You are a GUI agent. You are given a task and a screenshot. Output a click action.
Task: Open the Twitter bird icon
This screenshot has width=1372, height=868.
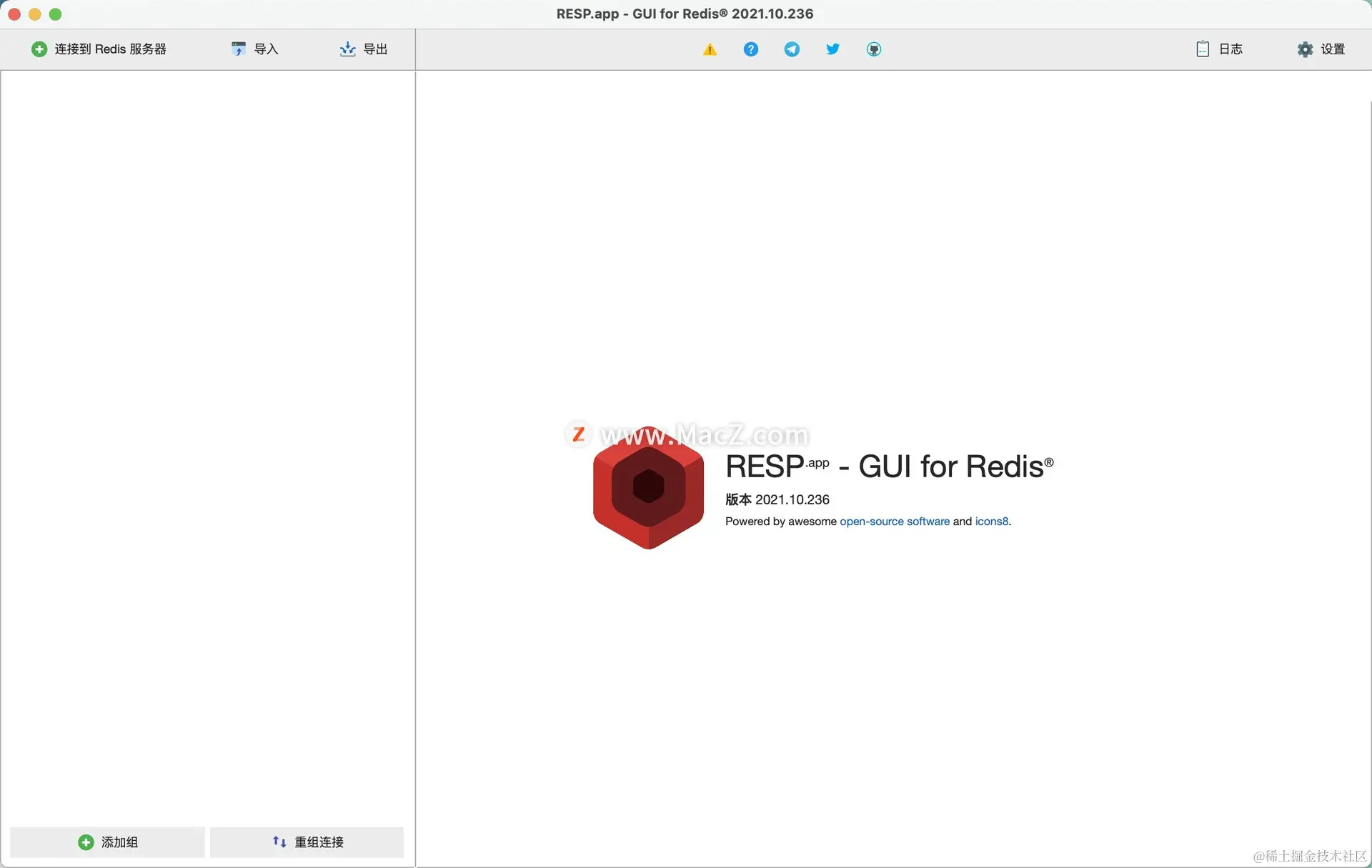pos(832,49)
